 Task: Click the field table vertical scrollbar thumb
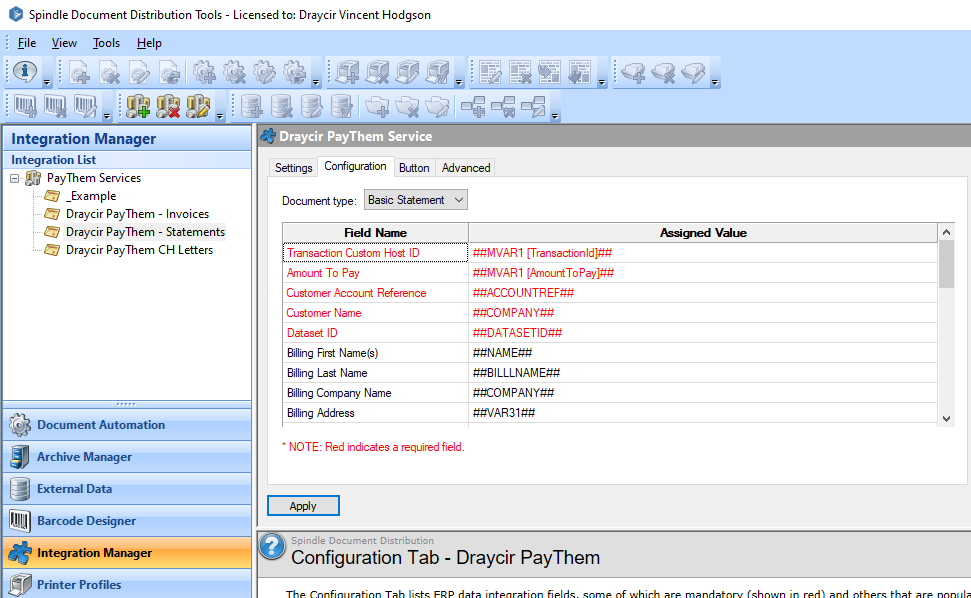(x=946, y=264)
